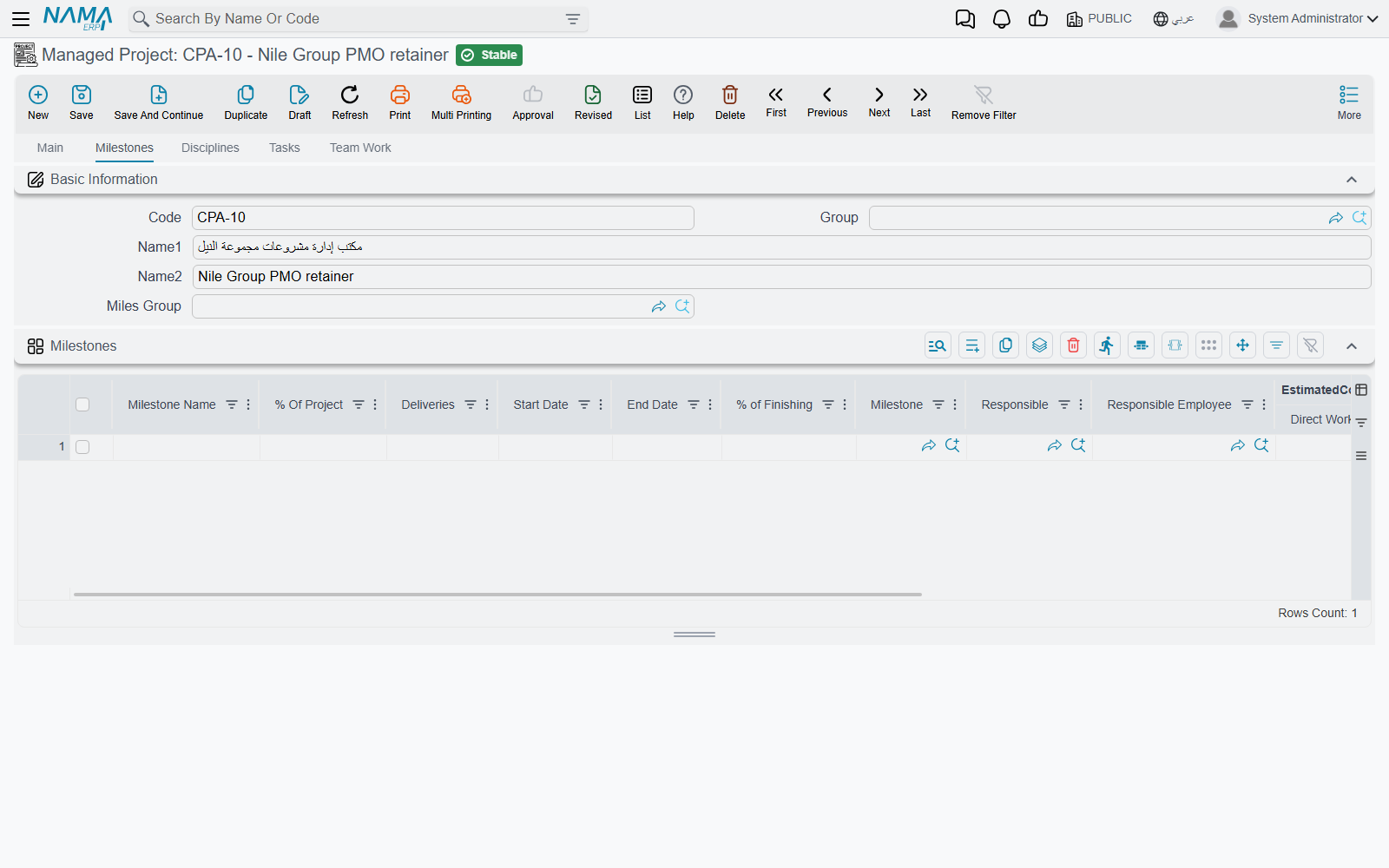The height and width of the screenshot is (868, 1389).
Task: Click the clear filter icon in Milestones toolbar
Action: pyautogui.click(x=1311, y=345)
